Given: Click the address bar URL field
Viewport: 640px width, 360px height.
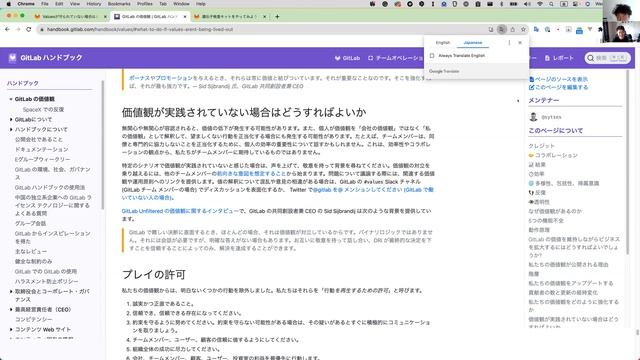Looking at the screenshot, I should [261, 29].
